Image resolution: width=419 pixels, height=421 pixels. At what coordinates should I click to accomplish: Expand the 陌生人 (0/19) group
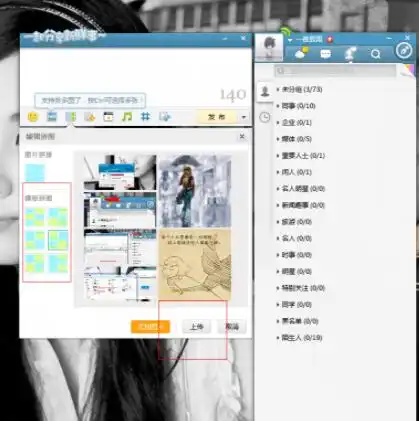coord(299,338)
